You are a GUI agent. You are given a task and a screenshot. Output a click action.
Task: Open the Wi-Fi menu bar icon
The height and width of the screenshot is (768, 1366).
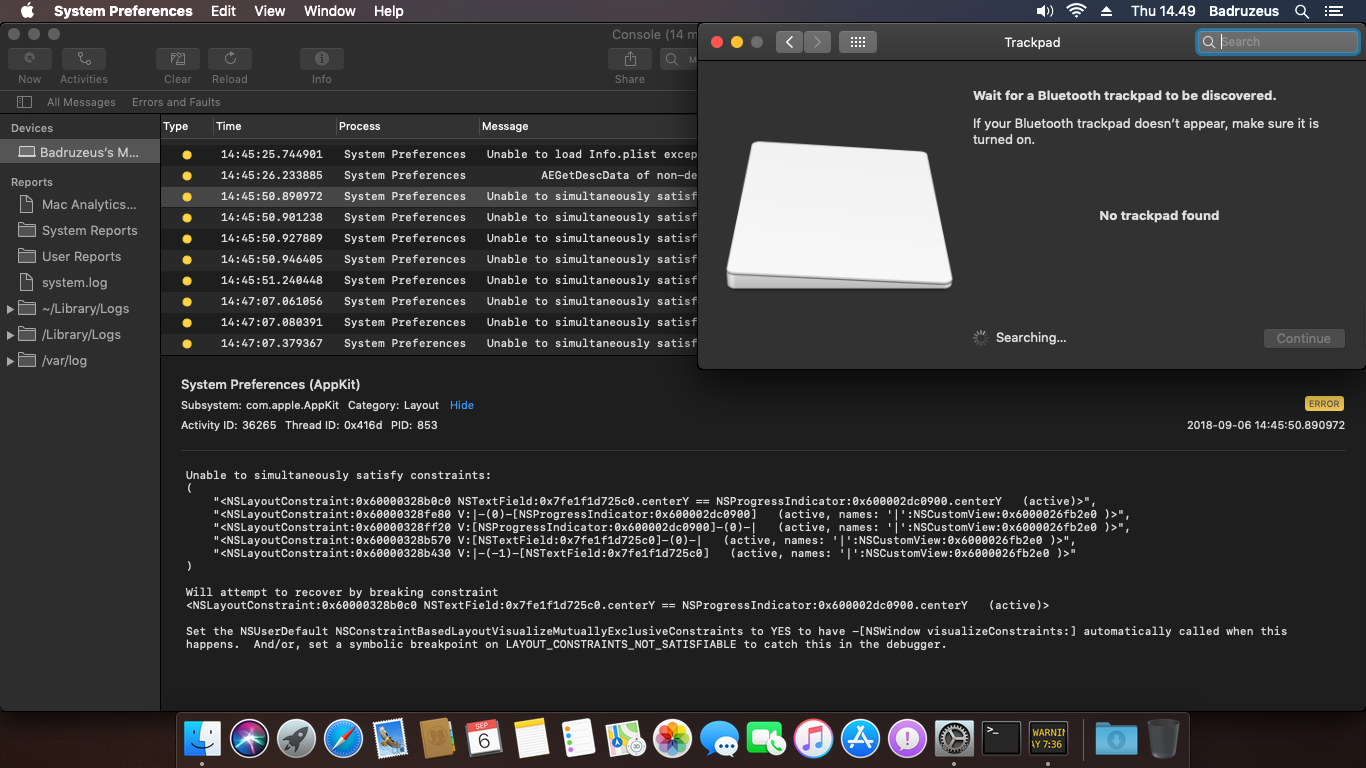point(1076,11)
